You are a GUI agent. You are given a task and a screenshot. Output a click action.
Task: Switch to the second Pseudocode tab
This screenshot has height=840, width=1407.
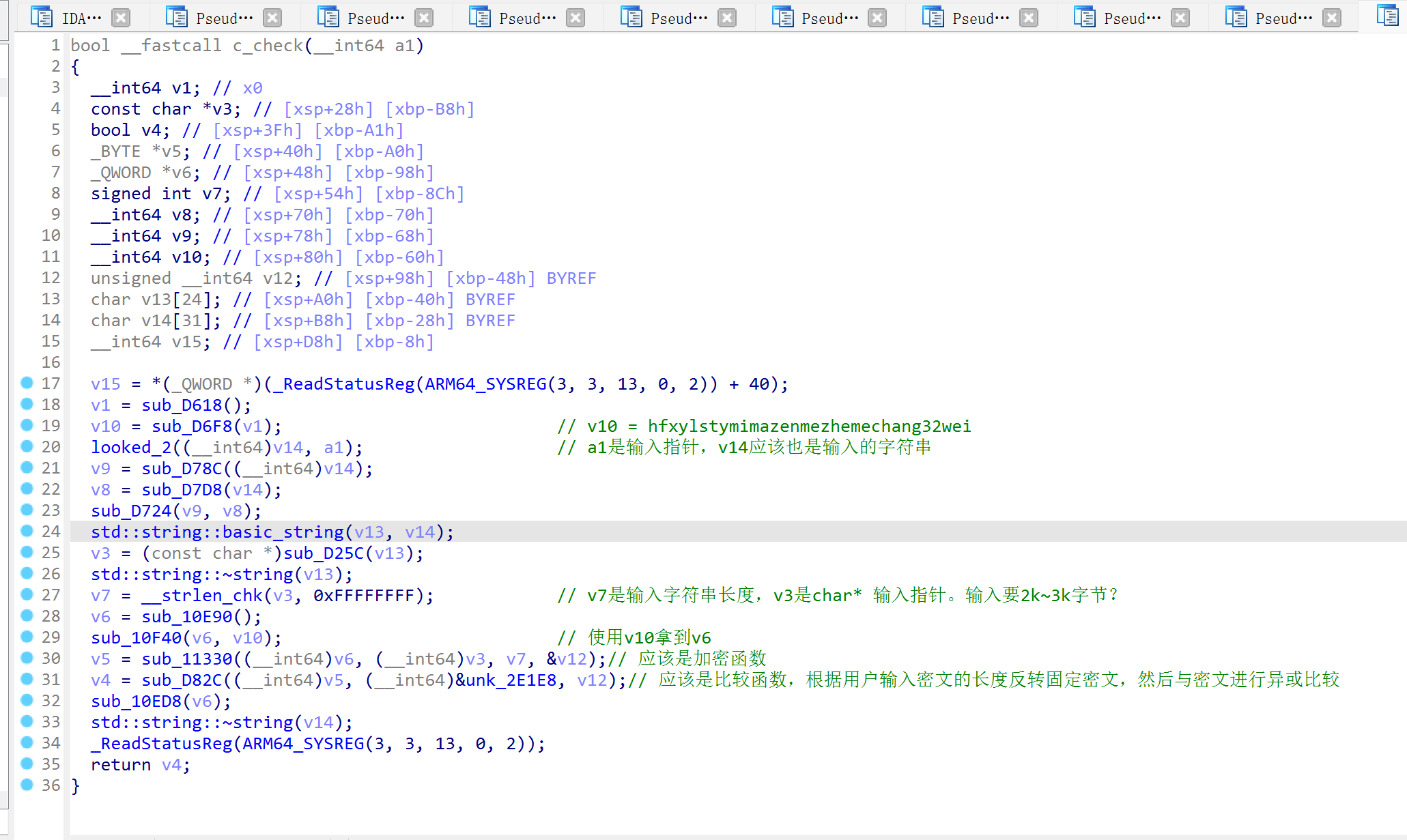(375, 18)
